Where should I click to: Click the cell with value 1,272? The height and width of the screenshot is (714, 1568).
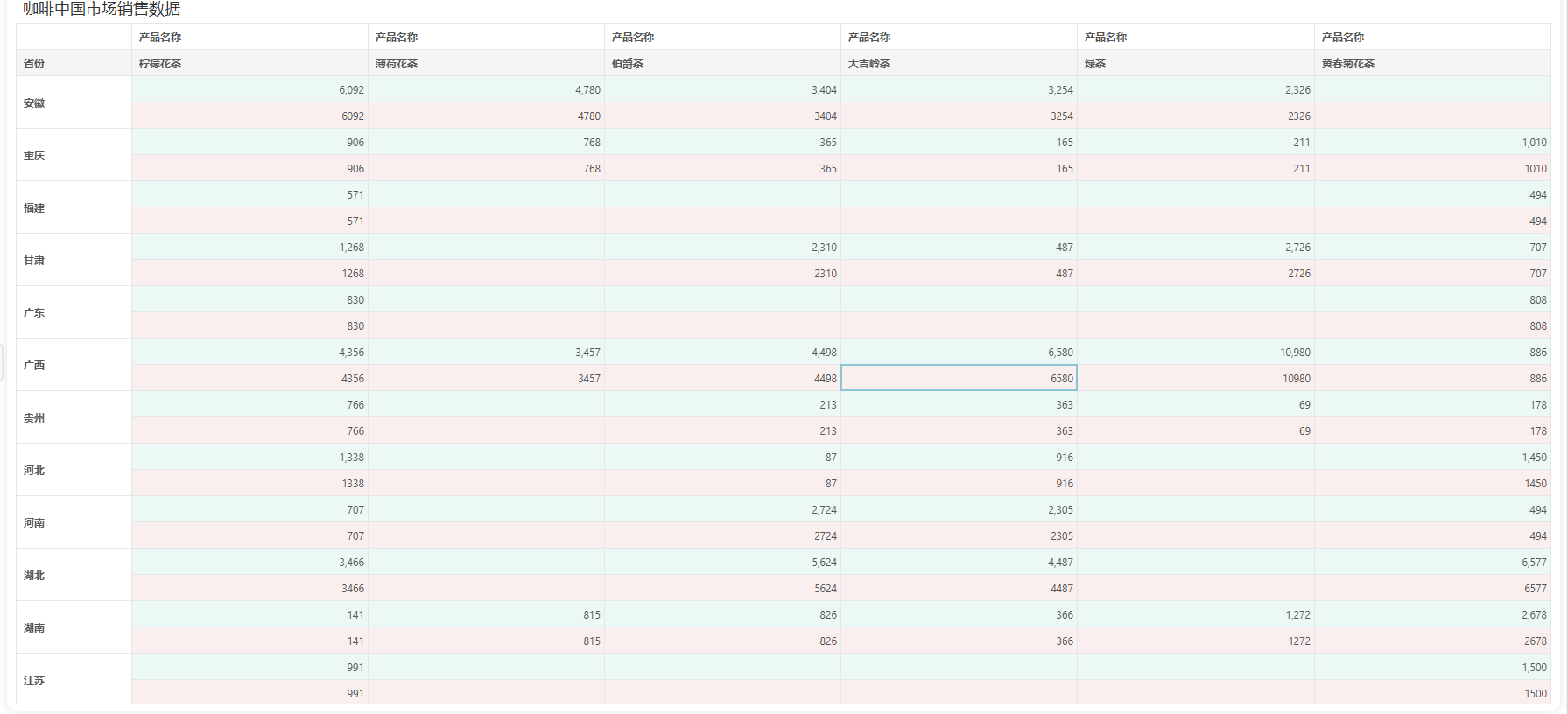(x=1195, y=614)
